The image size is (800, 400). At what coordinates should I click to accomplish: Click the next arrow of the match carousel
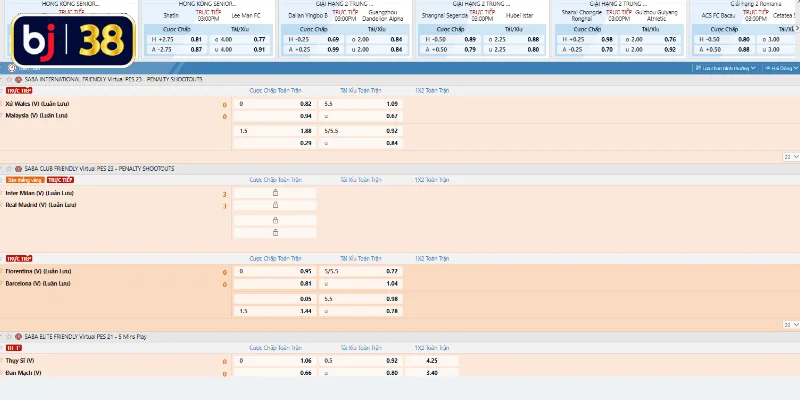coord(797,29)
